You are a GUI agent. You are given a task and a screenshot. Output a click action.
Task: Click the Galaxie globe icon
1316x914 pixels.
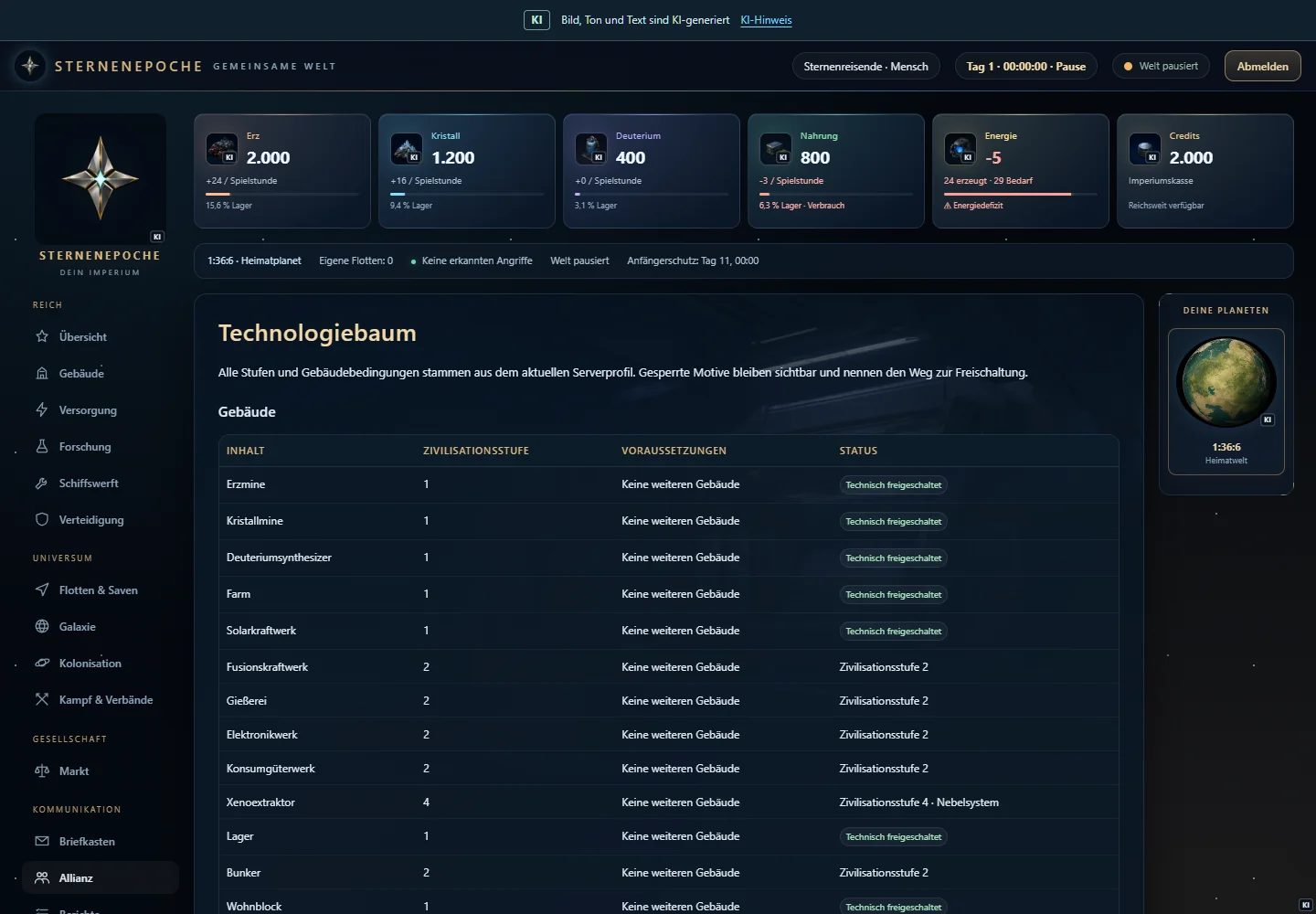(42, 626)
